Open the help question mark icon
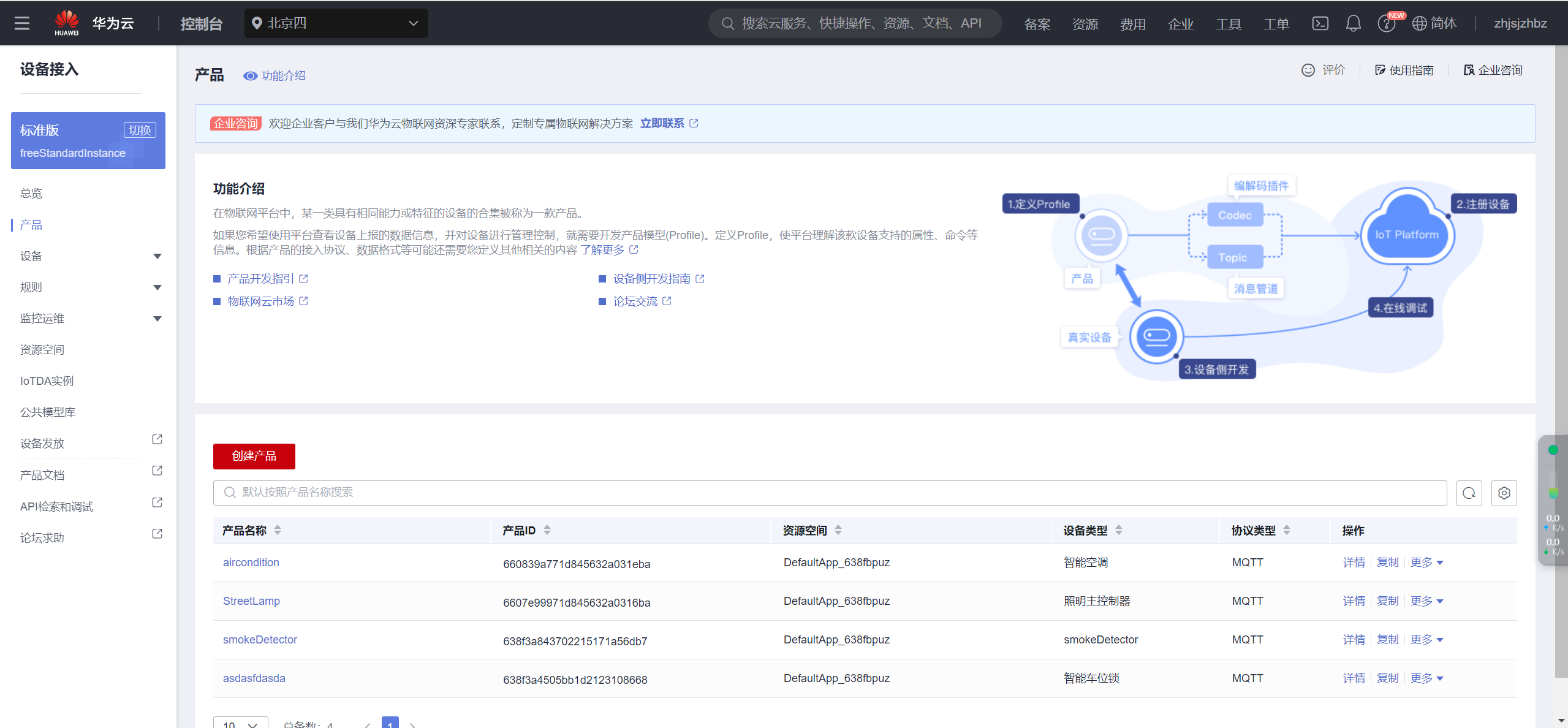 (1385, 24)
